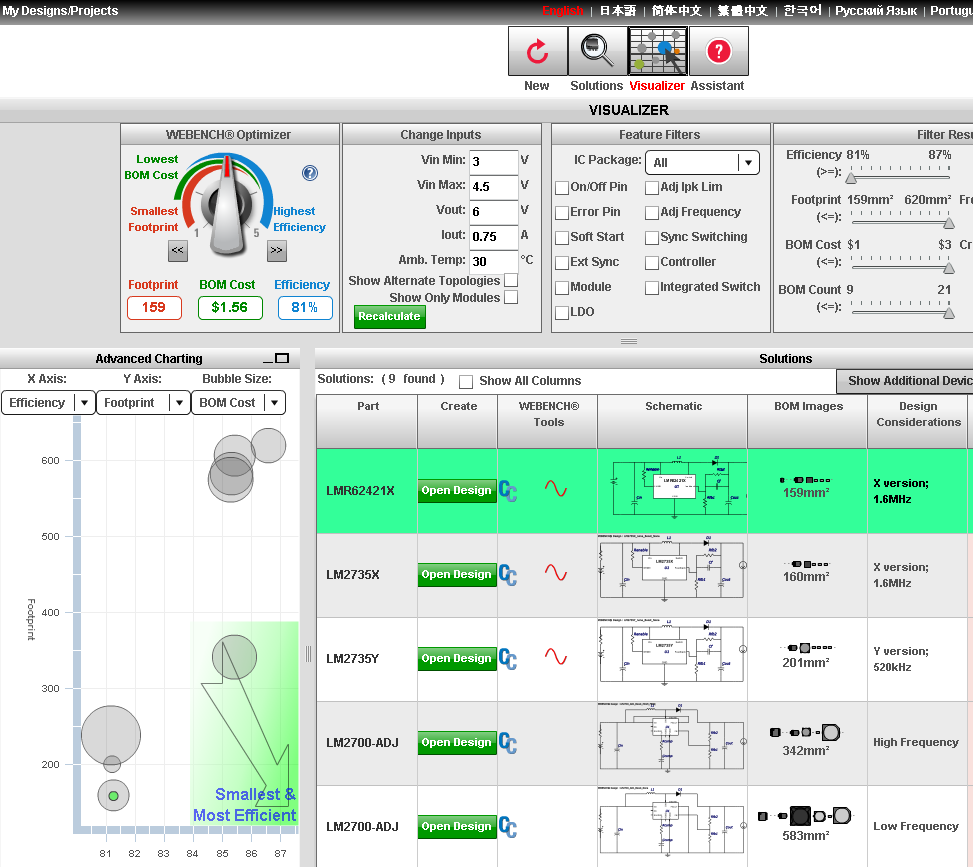The height and width of the screenshot is (867, 973).
Task: Switch language to Japanese
Action: point(617,11)
